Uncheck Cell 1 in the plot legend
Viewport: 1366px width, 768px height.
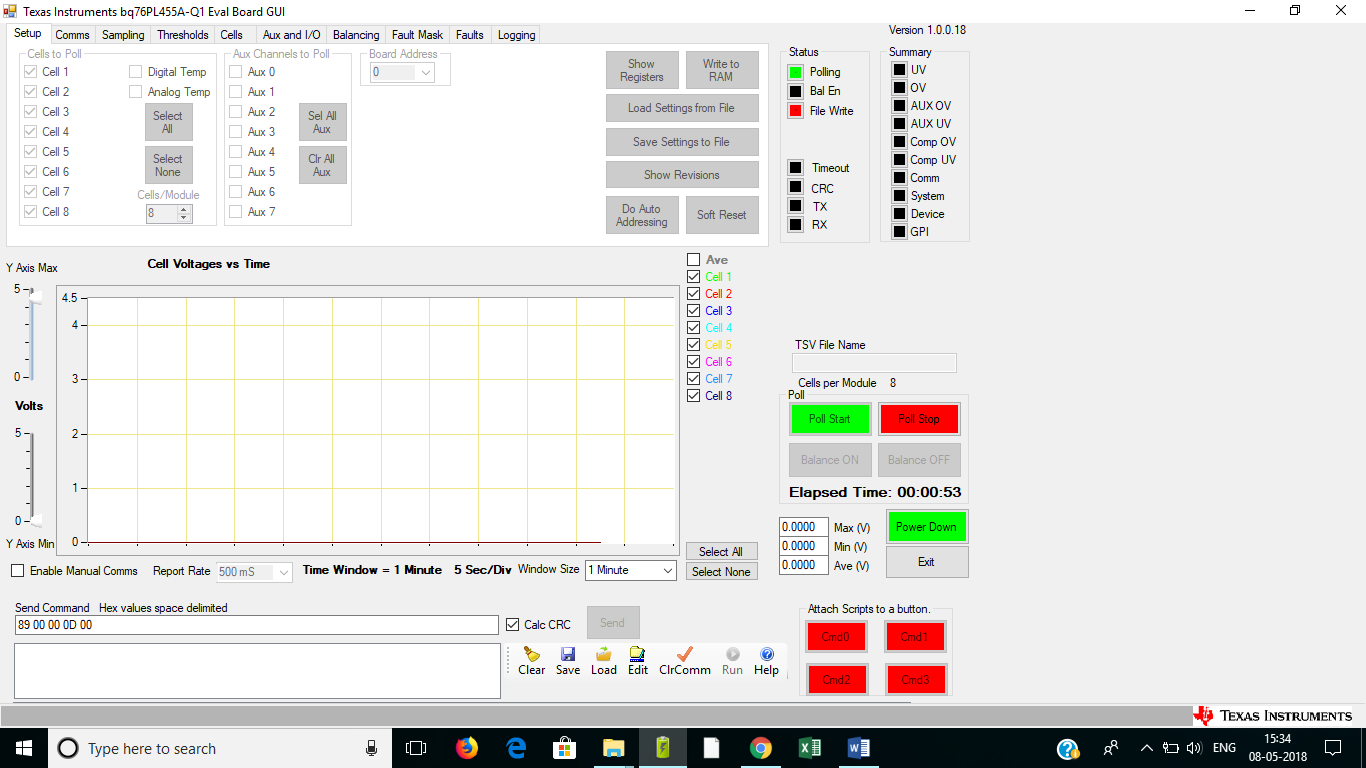pyautogui.click(x=693, y=277)
